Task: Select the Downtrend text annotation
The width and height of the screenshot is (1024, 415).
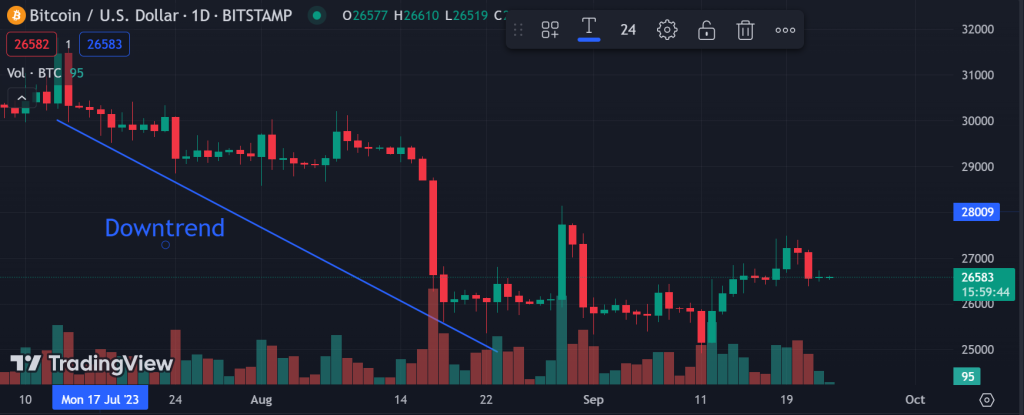Action: (x=165, y=228)
